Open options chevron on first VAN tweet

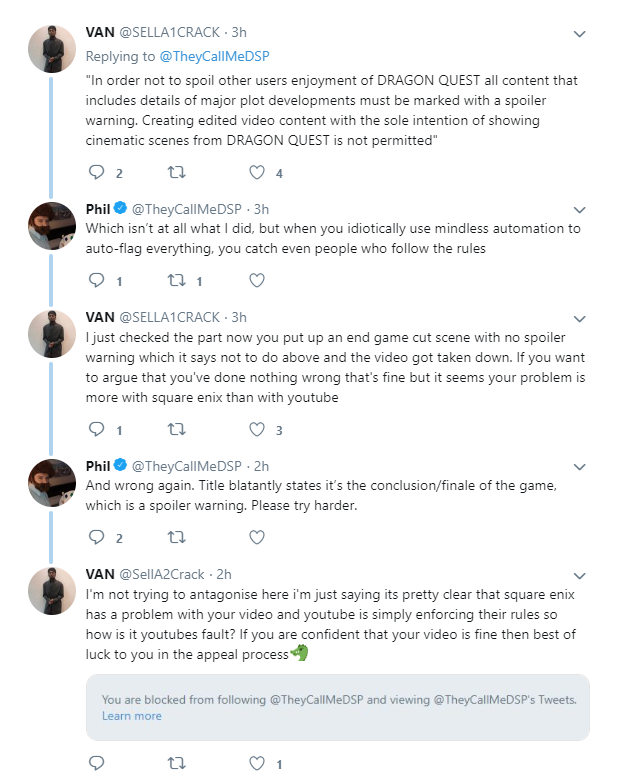[x=579, y=34]
